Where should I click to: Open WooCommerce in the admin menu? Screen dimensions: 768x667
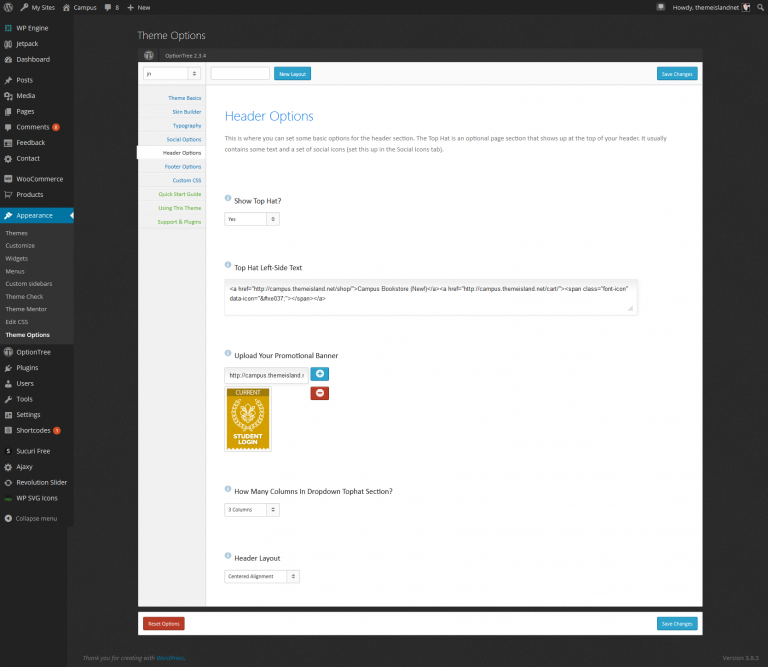39,179
